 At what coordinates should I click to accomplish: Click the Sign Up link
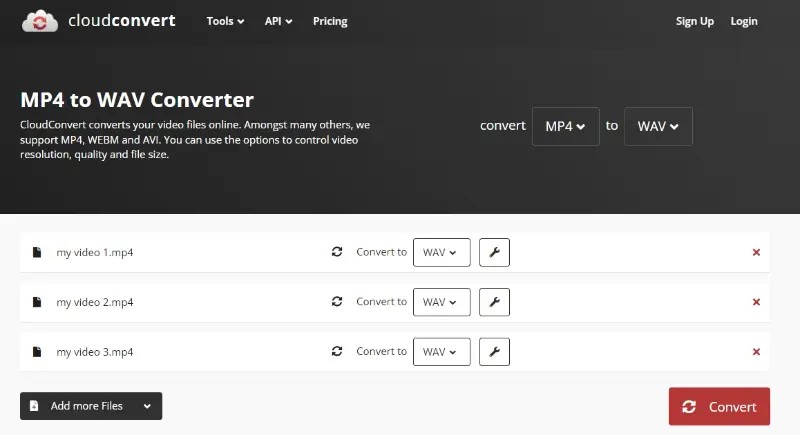(x=694, y=21)
